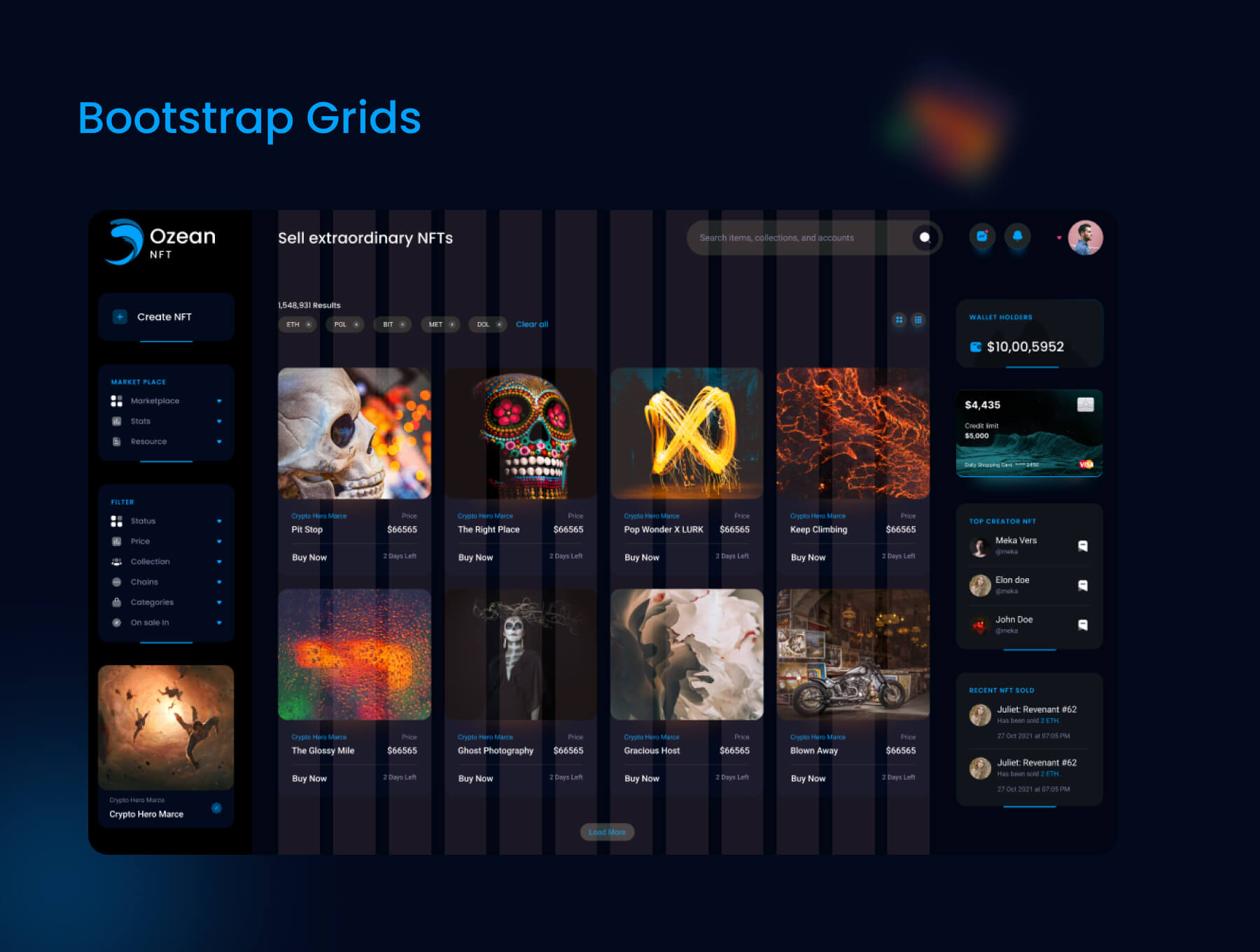This screenshot has width=1260, height=952.
Task: Expand the Marketplace dropdown arrow
Action: [x=219, y=401]
